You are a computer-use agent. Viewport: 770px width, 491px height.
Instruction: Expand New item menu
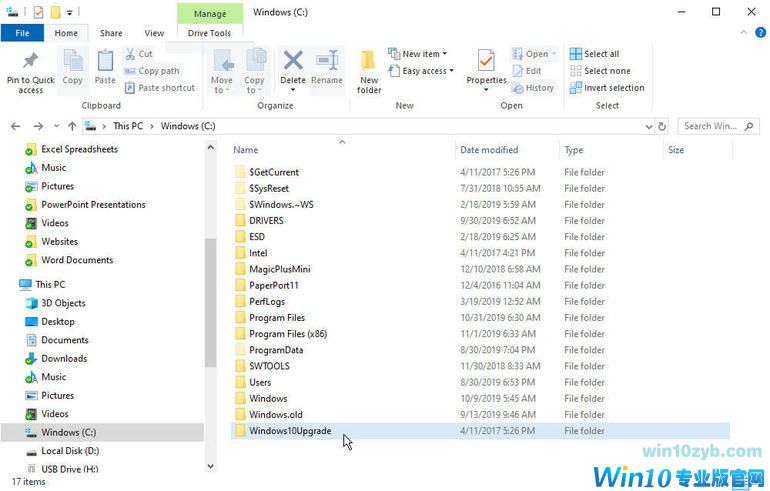pos(444,54)
